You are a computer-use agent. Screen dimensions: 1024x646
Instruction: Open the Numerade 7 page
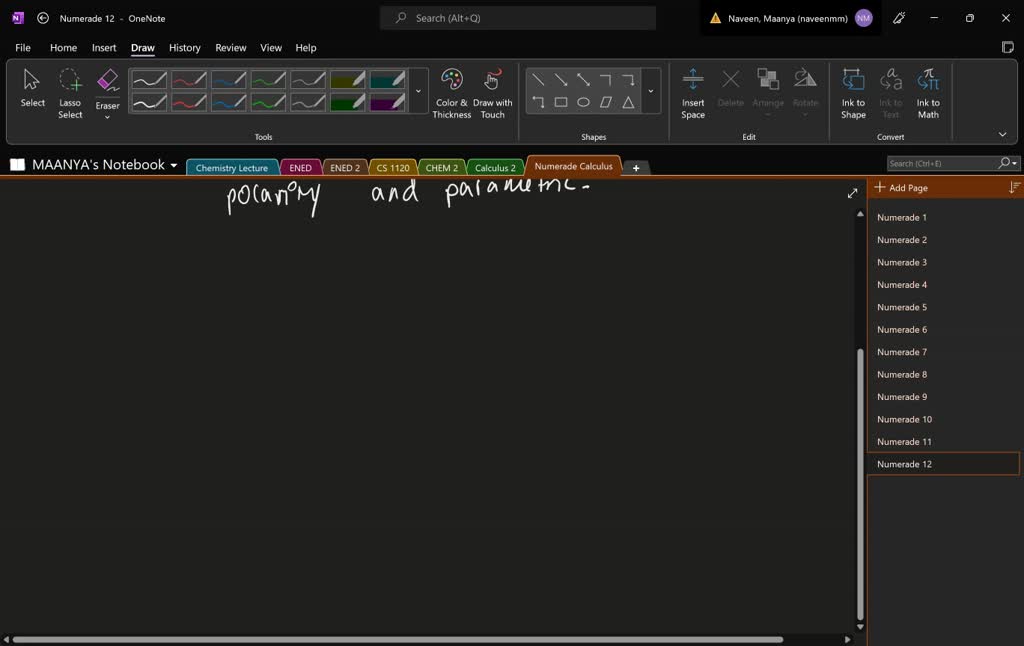(902, 352)
